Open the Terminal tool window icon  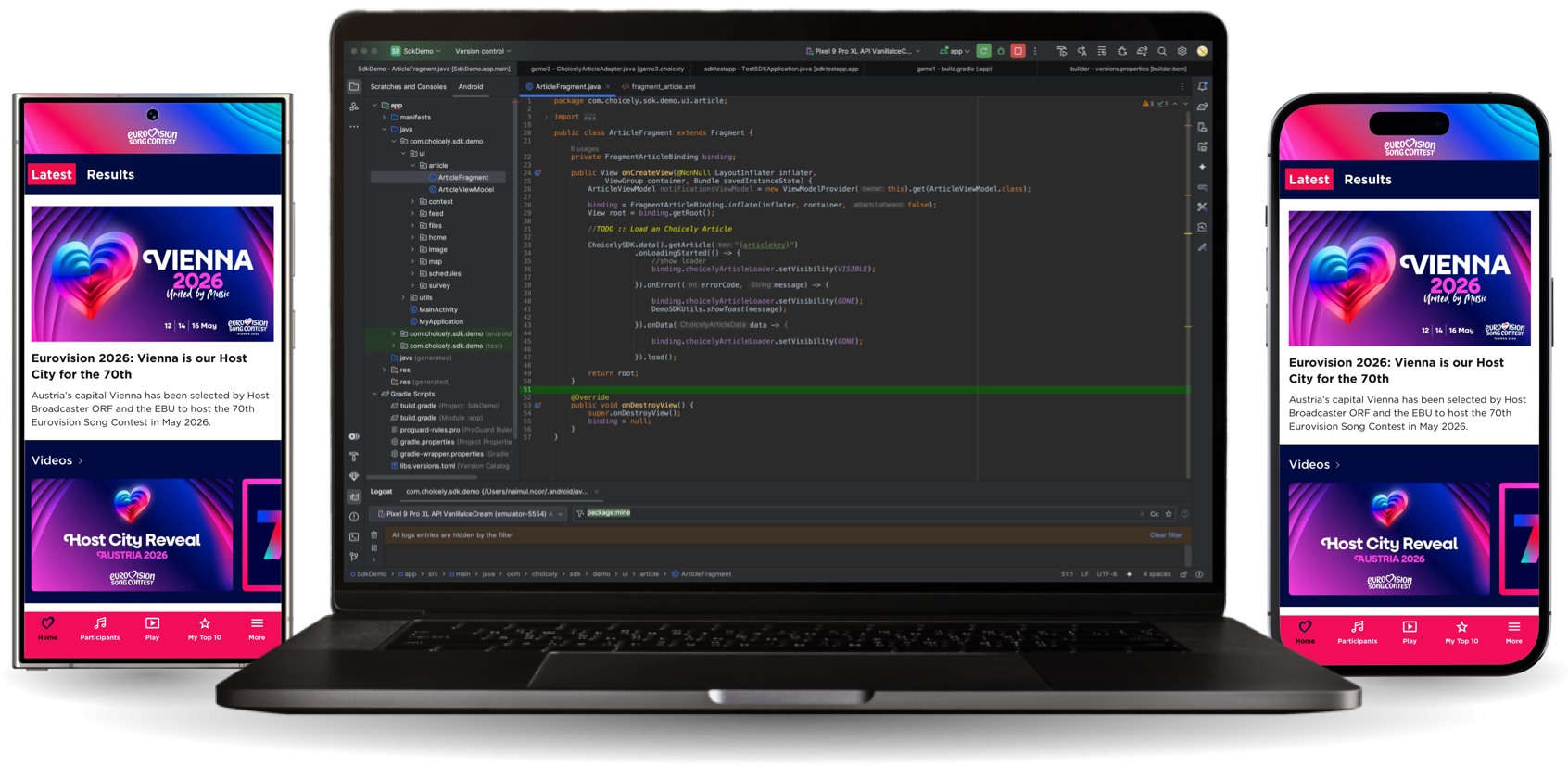pos(354,536)
